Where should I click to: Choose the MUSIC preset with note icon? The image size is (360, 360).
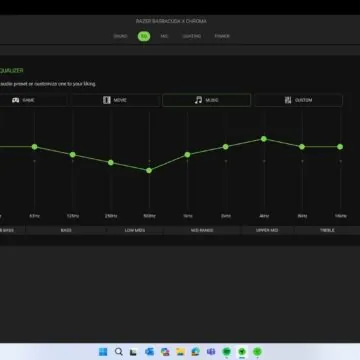[x=207, y=100]
